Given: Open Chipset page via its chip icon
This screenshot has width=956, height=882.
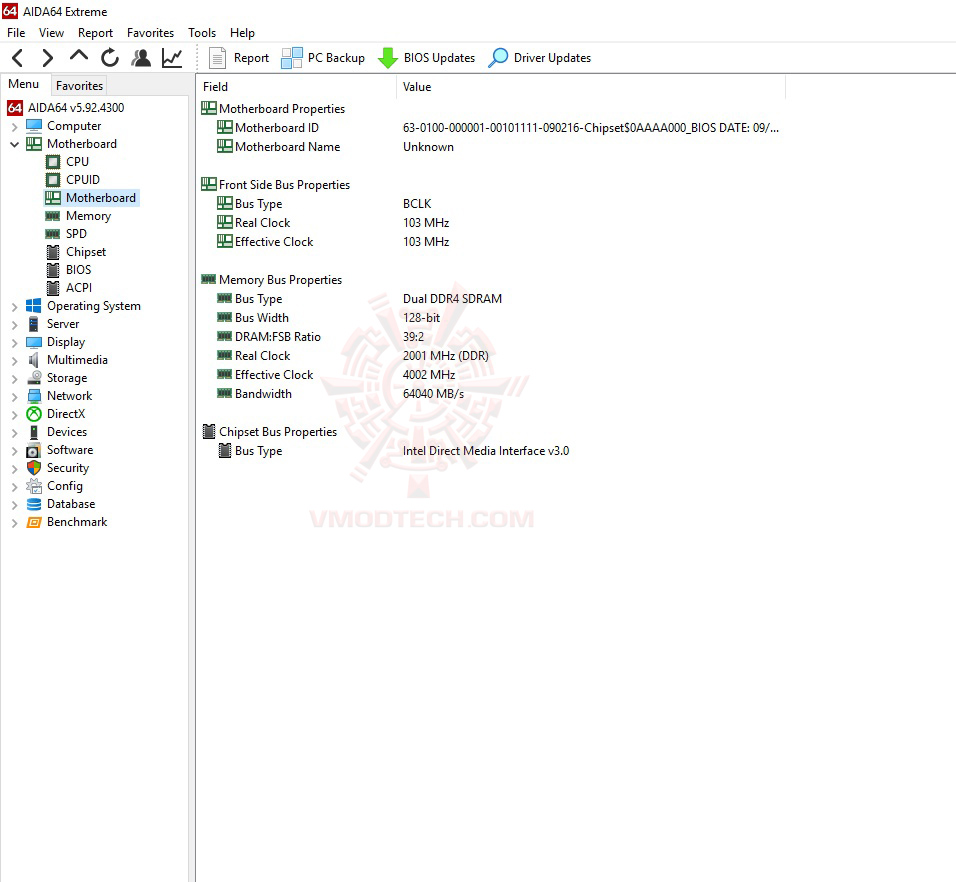Looking at the screenshot, I should (53, 252).
